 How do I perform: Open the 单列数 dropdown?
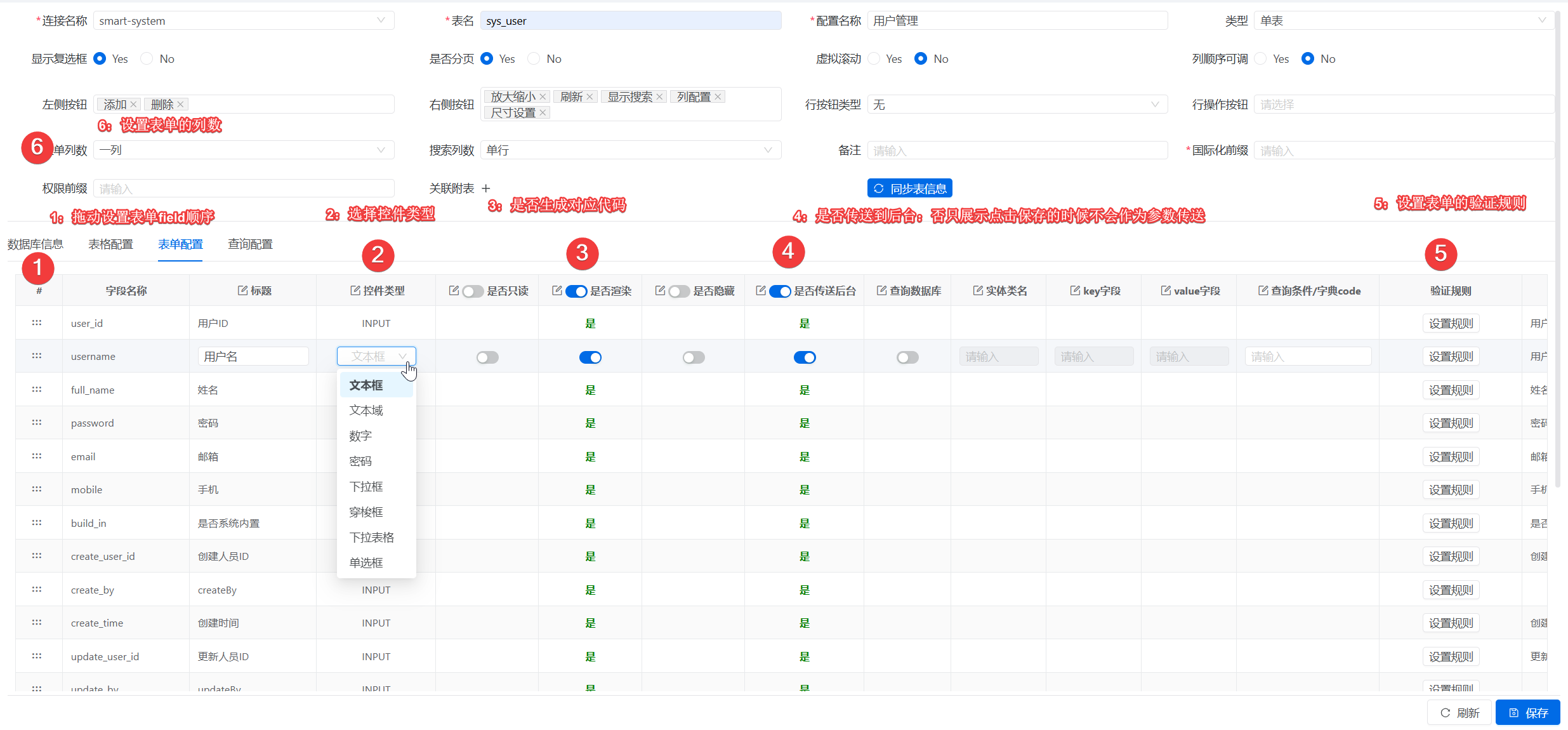(x=243, y=150)
